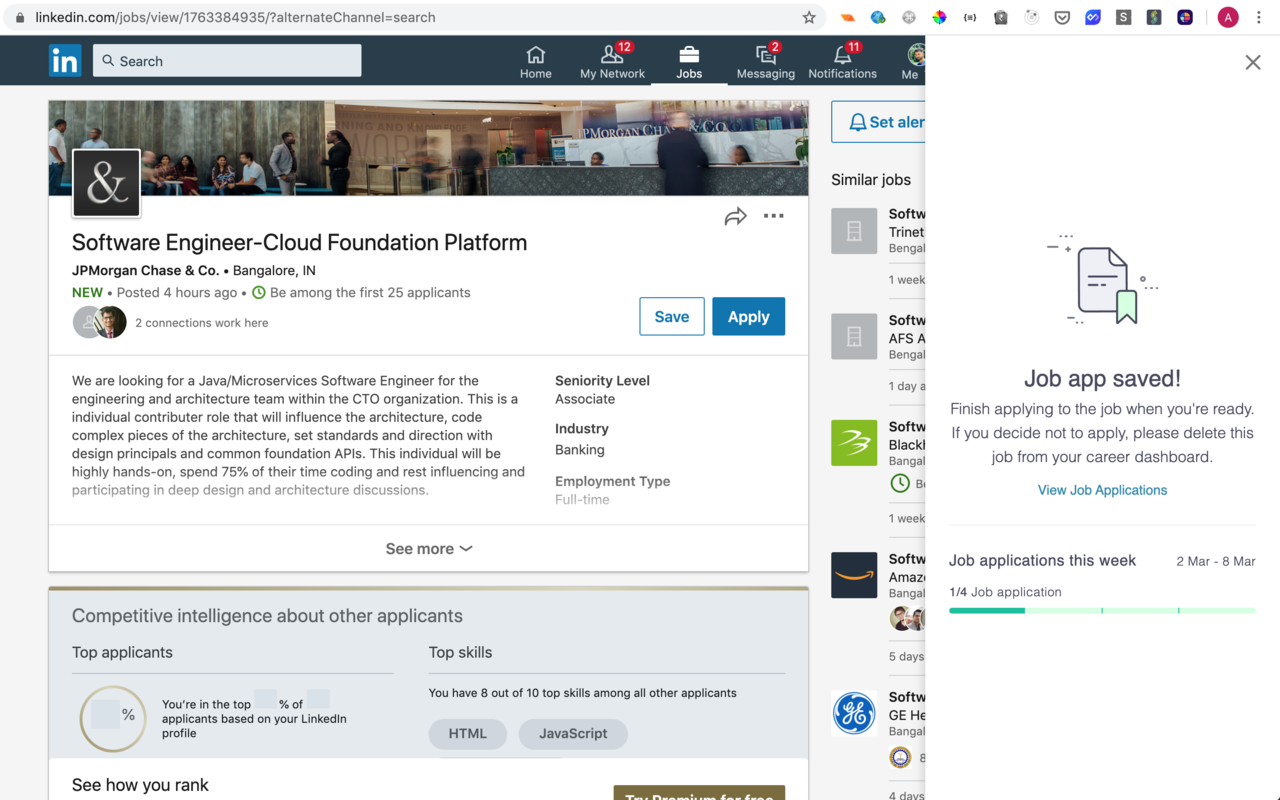Expand the job description with See more
Image resolution: width=1280 pixels, height=800 pixels.
429,548
